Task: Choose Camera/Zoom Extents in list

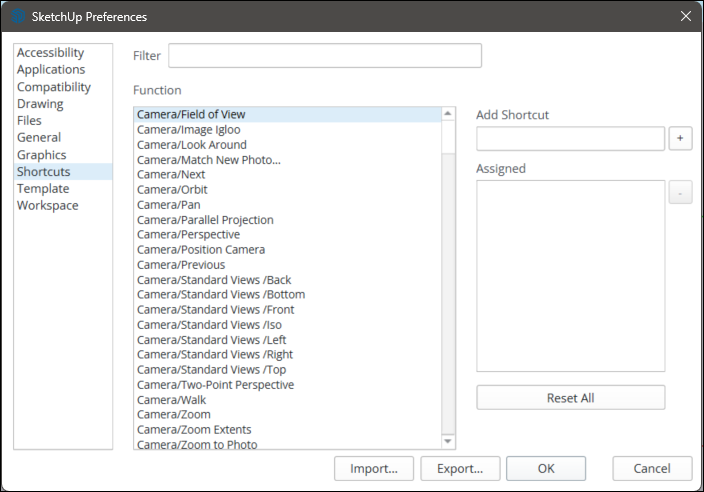Action: [x=288, y=430]
